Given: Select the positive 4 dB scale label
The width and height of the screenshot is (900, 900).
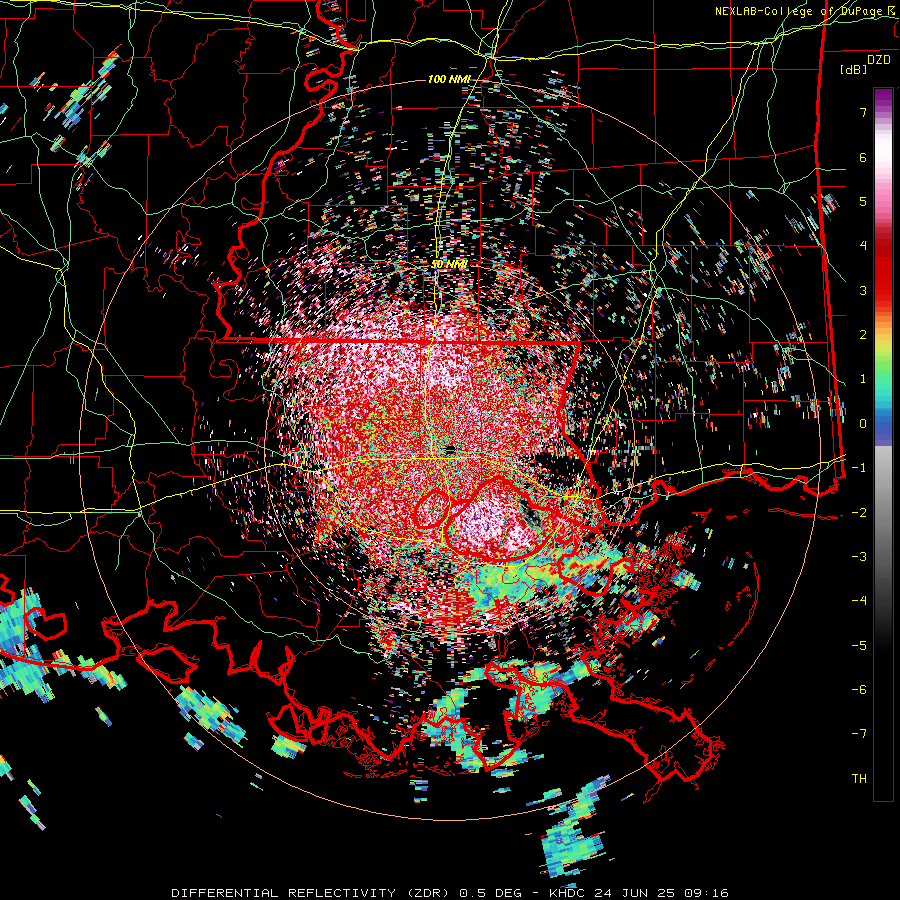Looking at the screenshot, I should pyautogui.click(x=863, y=246).
